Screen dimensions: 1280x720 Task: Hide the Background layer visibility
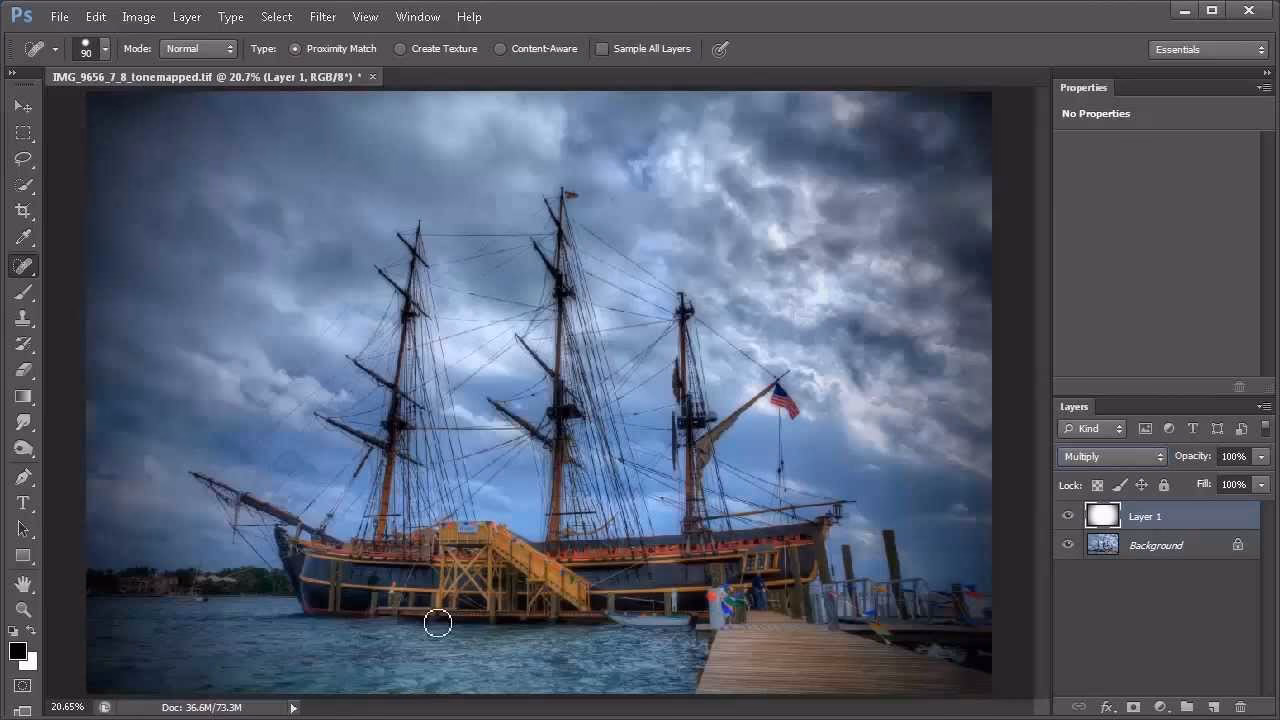1068,545
